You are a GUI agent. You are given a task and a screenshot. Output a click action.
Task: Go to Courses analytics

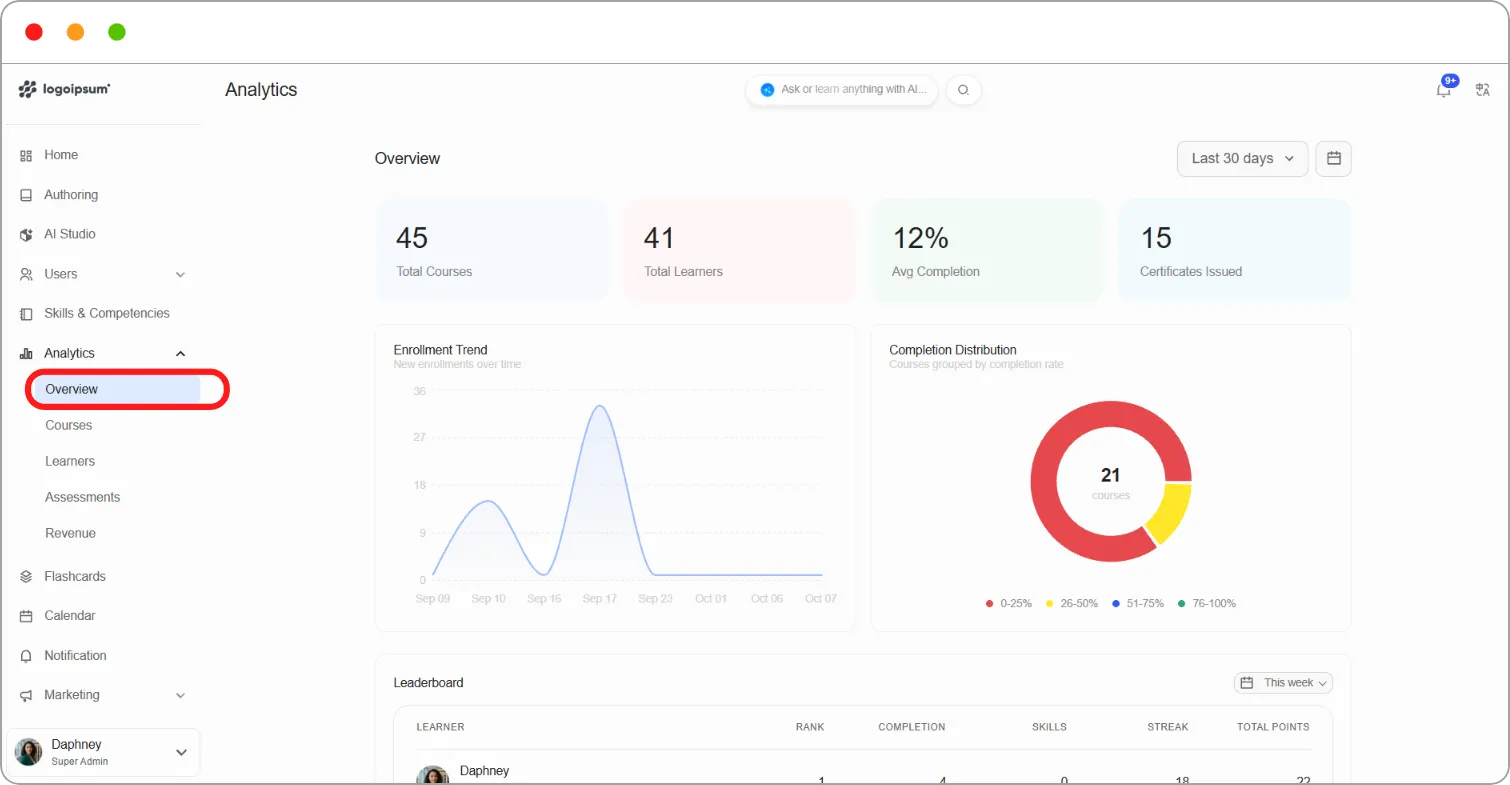pyautogui.click(x=69, y=425)
